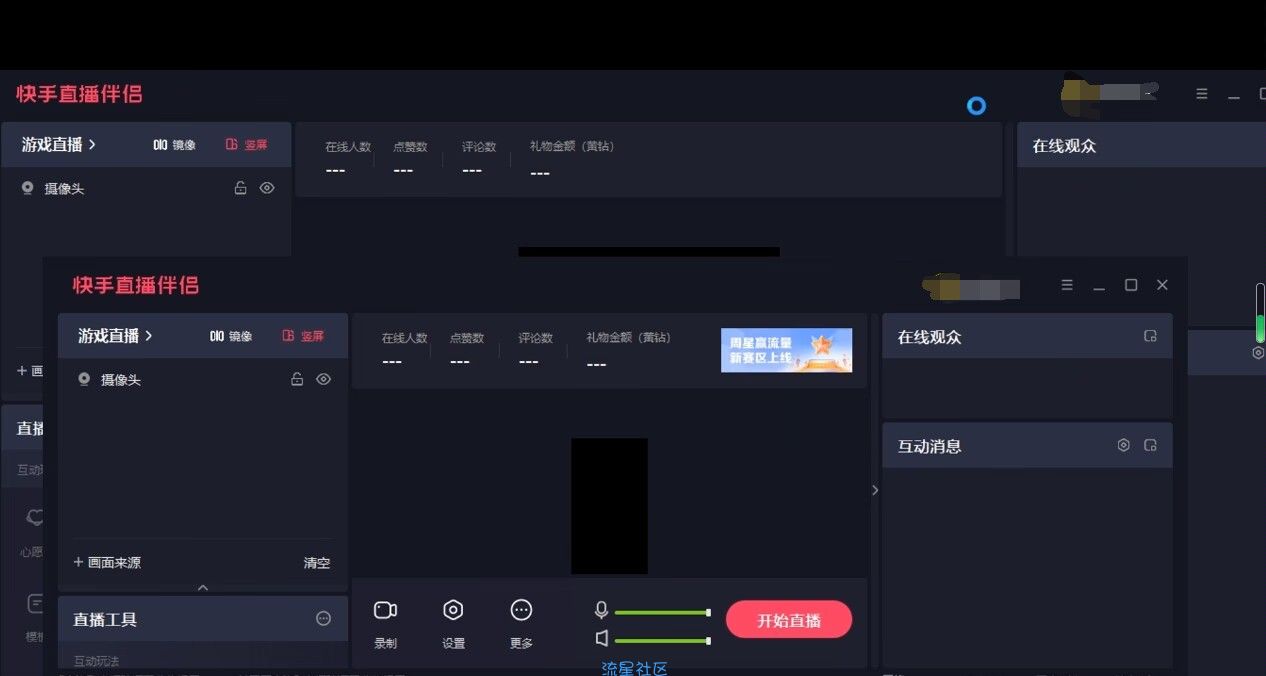Click camera source icon in front window
The image size is (1266, 676).
tap(84, 379)
